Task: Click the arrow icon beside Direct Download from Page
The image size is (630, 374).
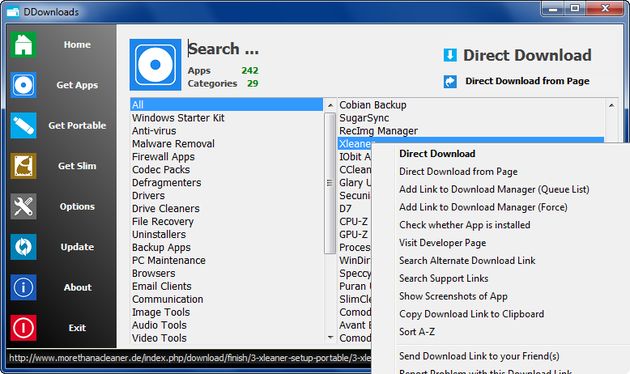Action: [x=450, y=81]
